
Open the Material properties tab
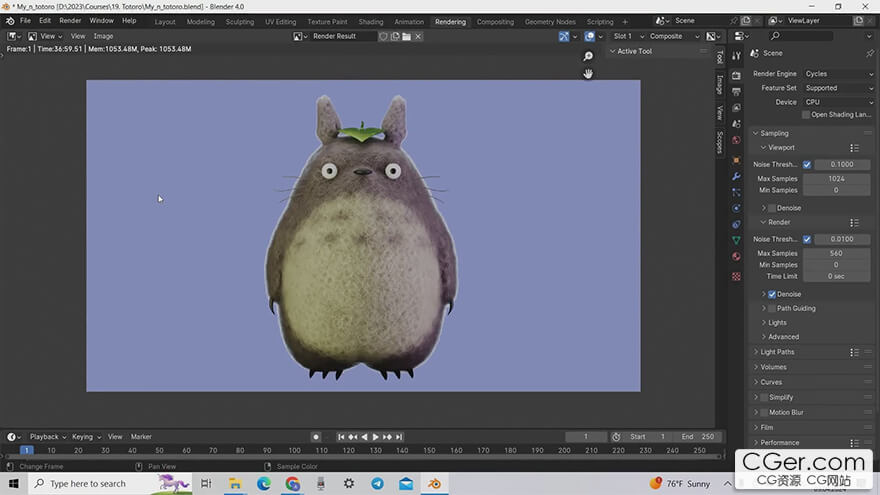736,256
